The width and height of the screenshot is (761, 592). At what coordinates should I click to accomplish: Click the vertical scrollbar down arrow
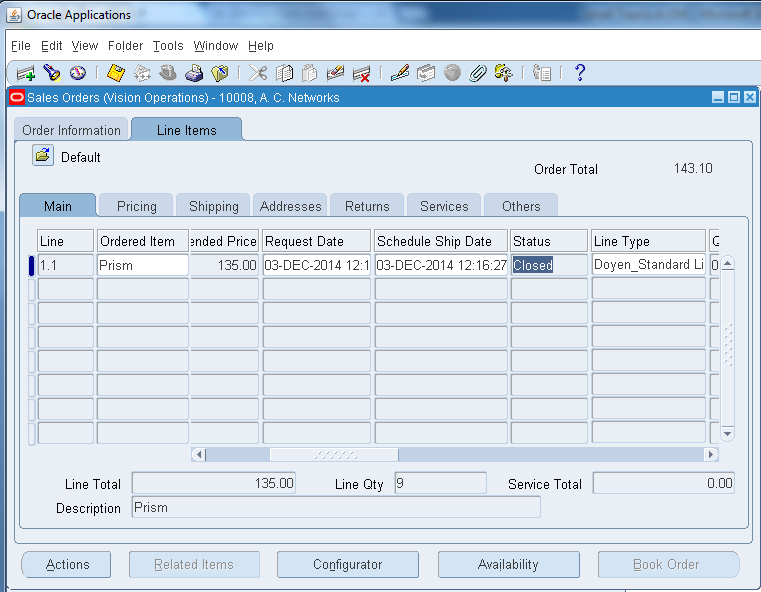pos(727,433)
